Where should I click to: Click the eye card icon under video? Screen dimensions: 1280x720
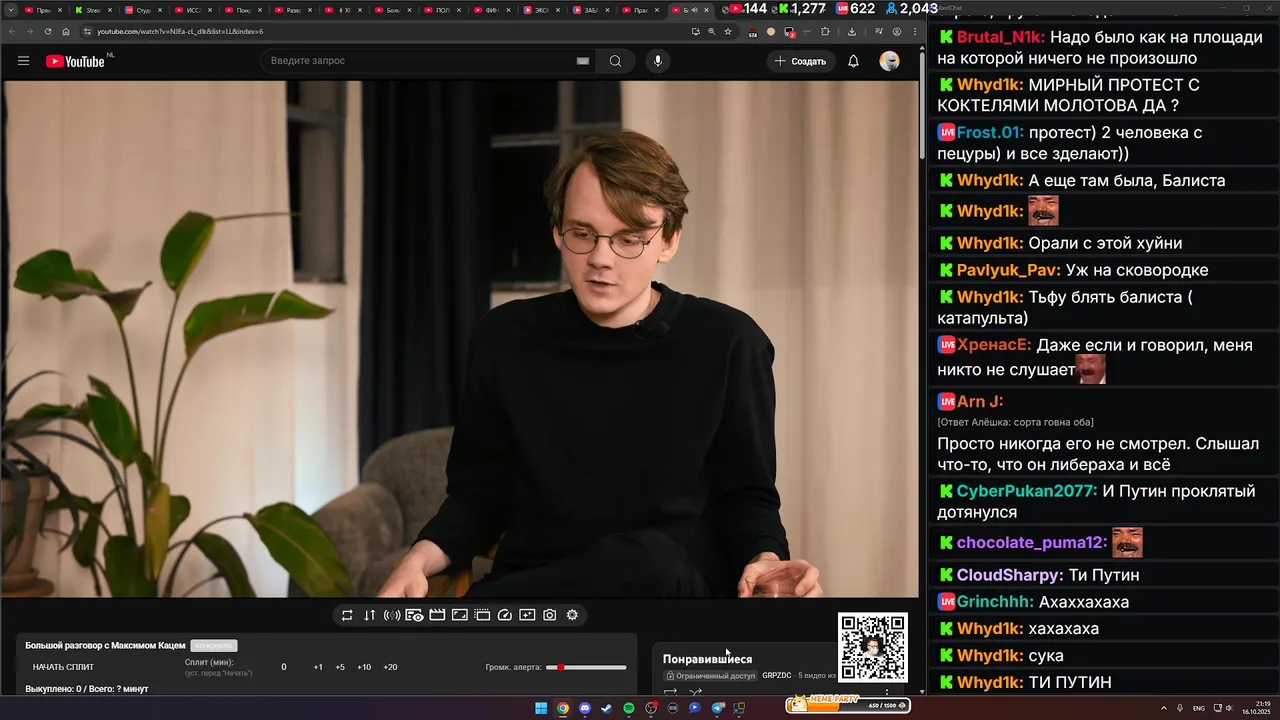click(x=414, y=615)
